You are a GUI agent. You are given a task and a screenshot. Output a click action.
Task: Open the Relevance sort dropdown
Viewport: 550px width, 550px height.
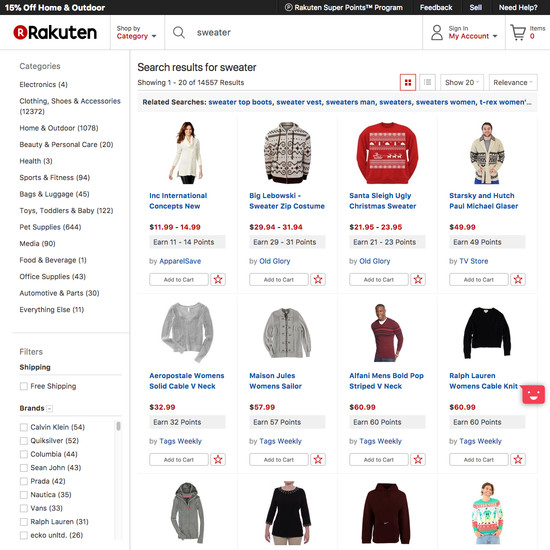(513, 82)
